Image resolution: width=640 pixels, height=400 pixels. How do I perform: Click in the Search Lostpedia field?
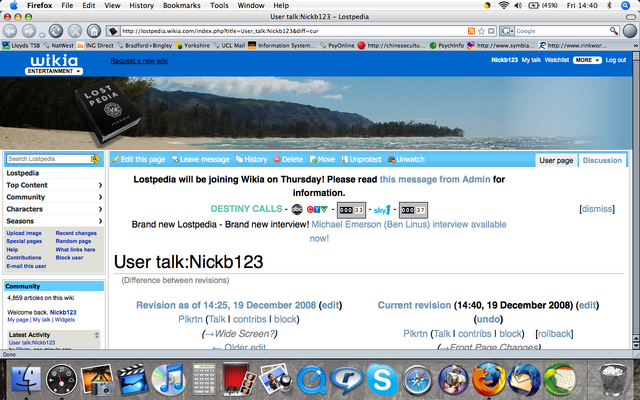pos(49,159)
